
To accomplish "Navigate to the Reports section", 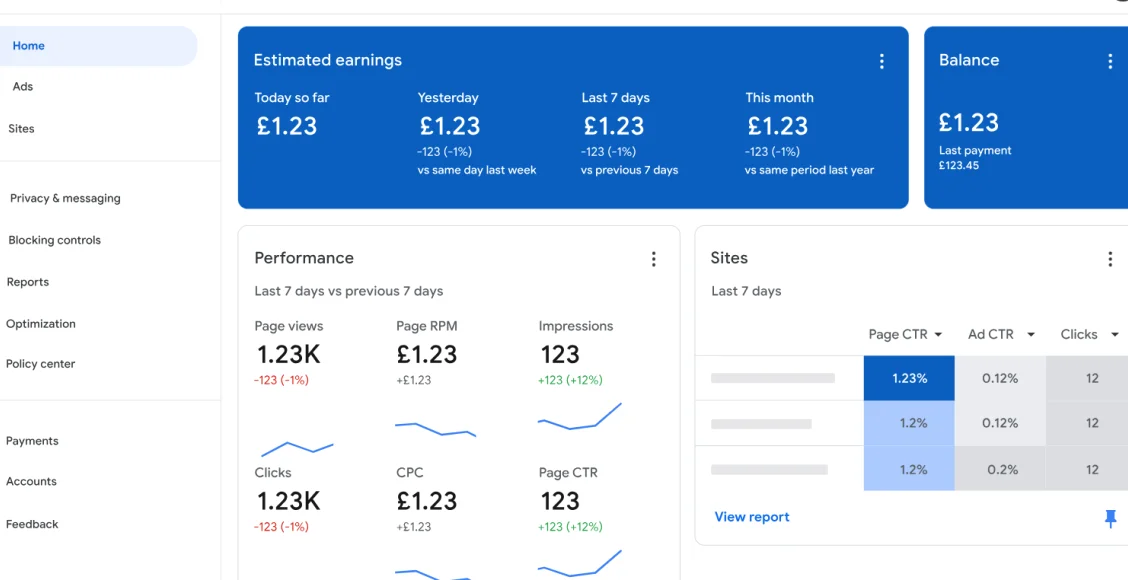I will click(x=28, y=281).
